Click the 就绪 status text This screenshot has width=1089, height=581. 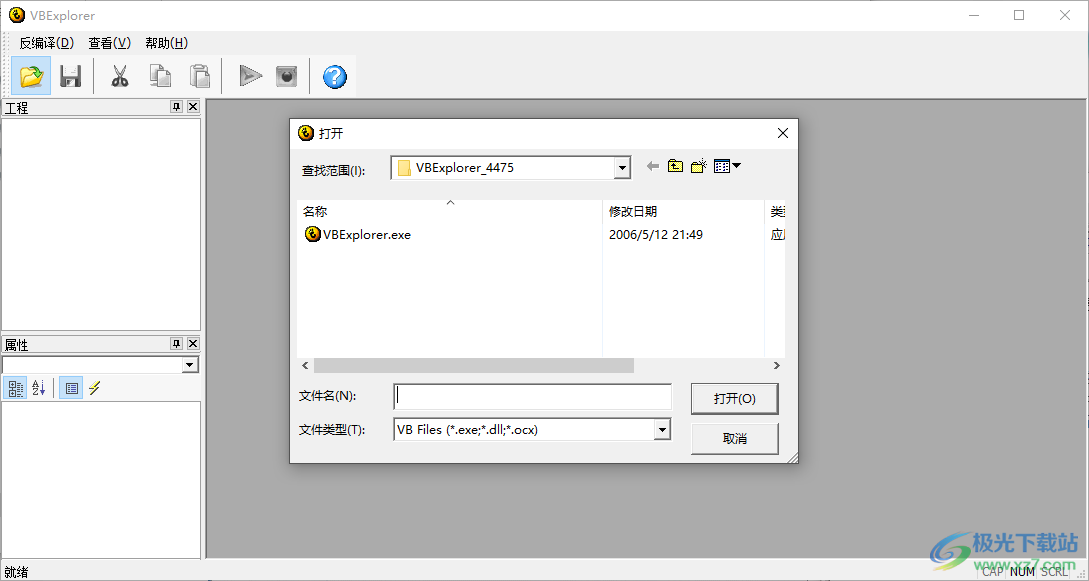point(16,573)
